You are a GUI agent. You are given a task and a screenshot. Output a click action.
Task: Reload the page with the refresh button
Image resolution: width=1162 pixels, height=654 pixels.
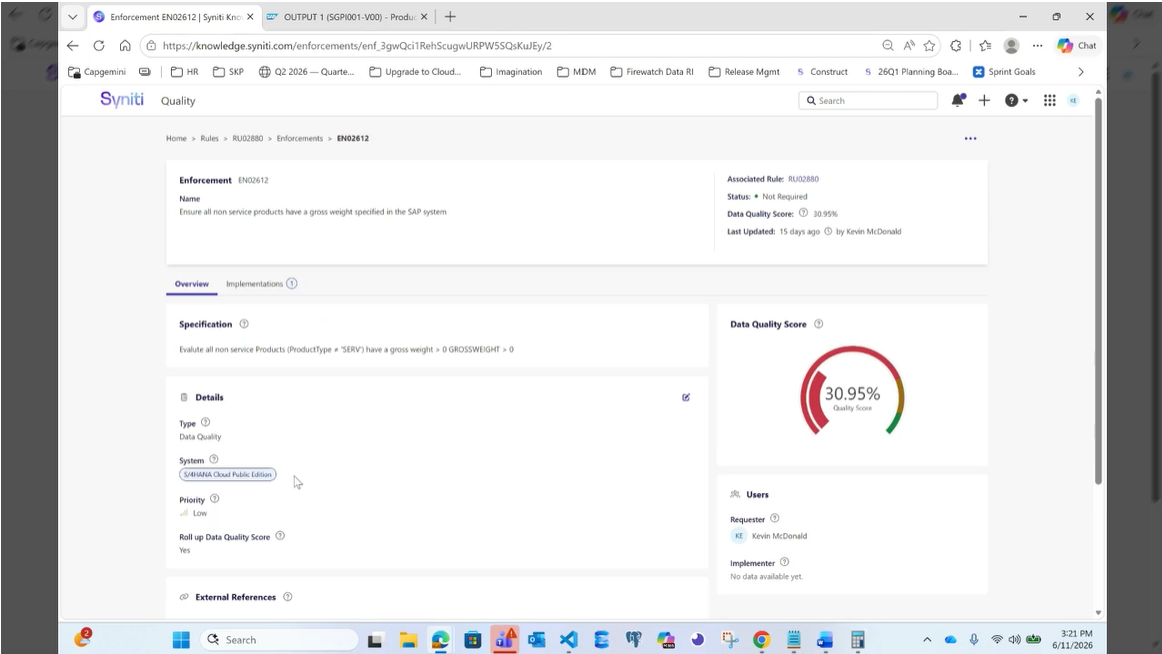click(x=99, y=46)
